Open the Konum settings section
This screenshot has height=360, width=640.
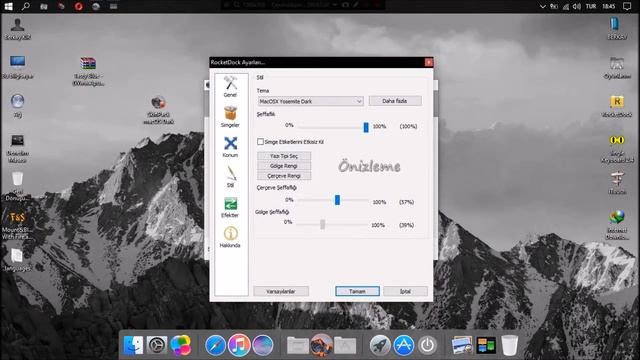(230, 147)
